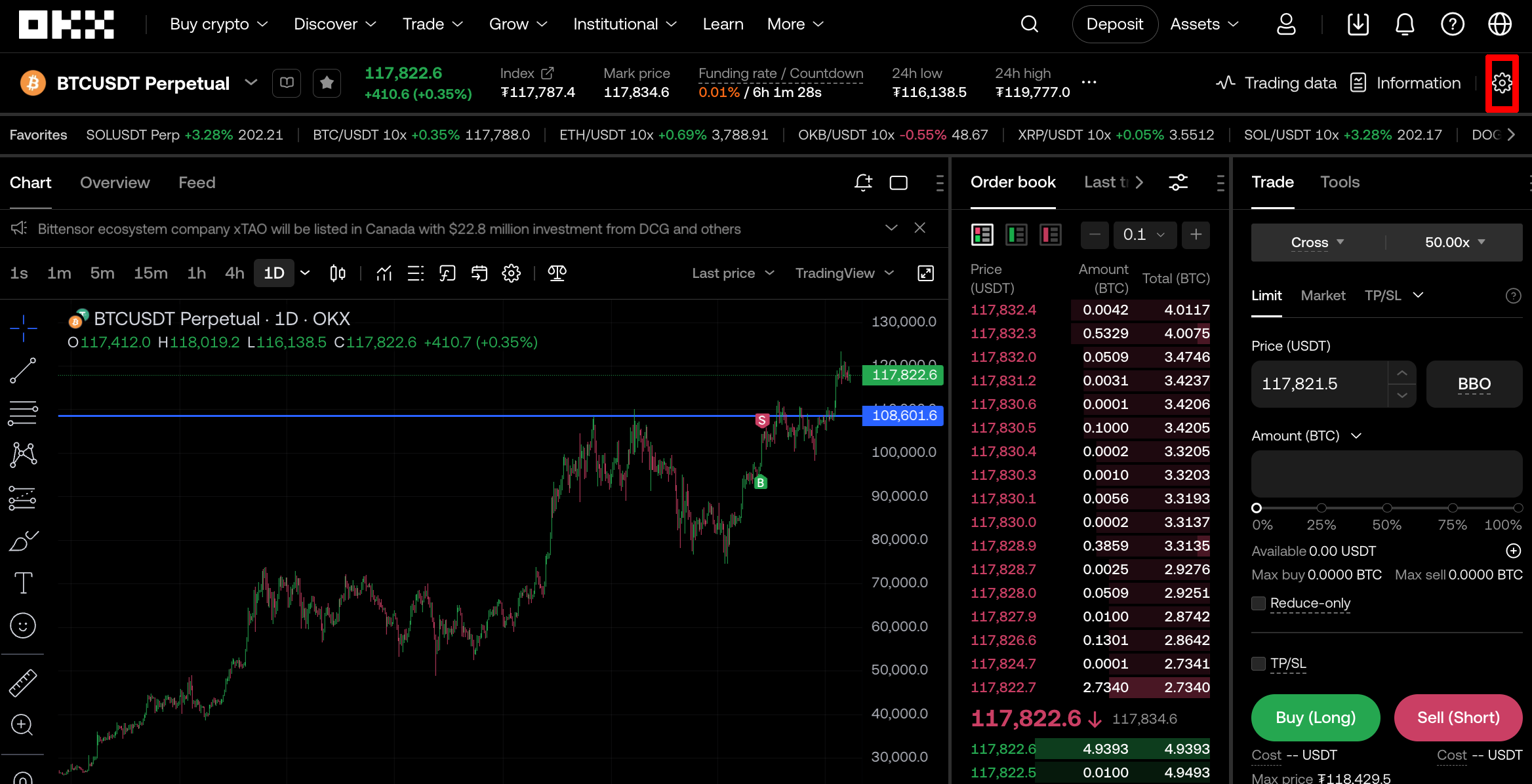This screenshot has width=1532, height=784.
Task: Click the Buy (Long) button
Action: pos(1316,718)
